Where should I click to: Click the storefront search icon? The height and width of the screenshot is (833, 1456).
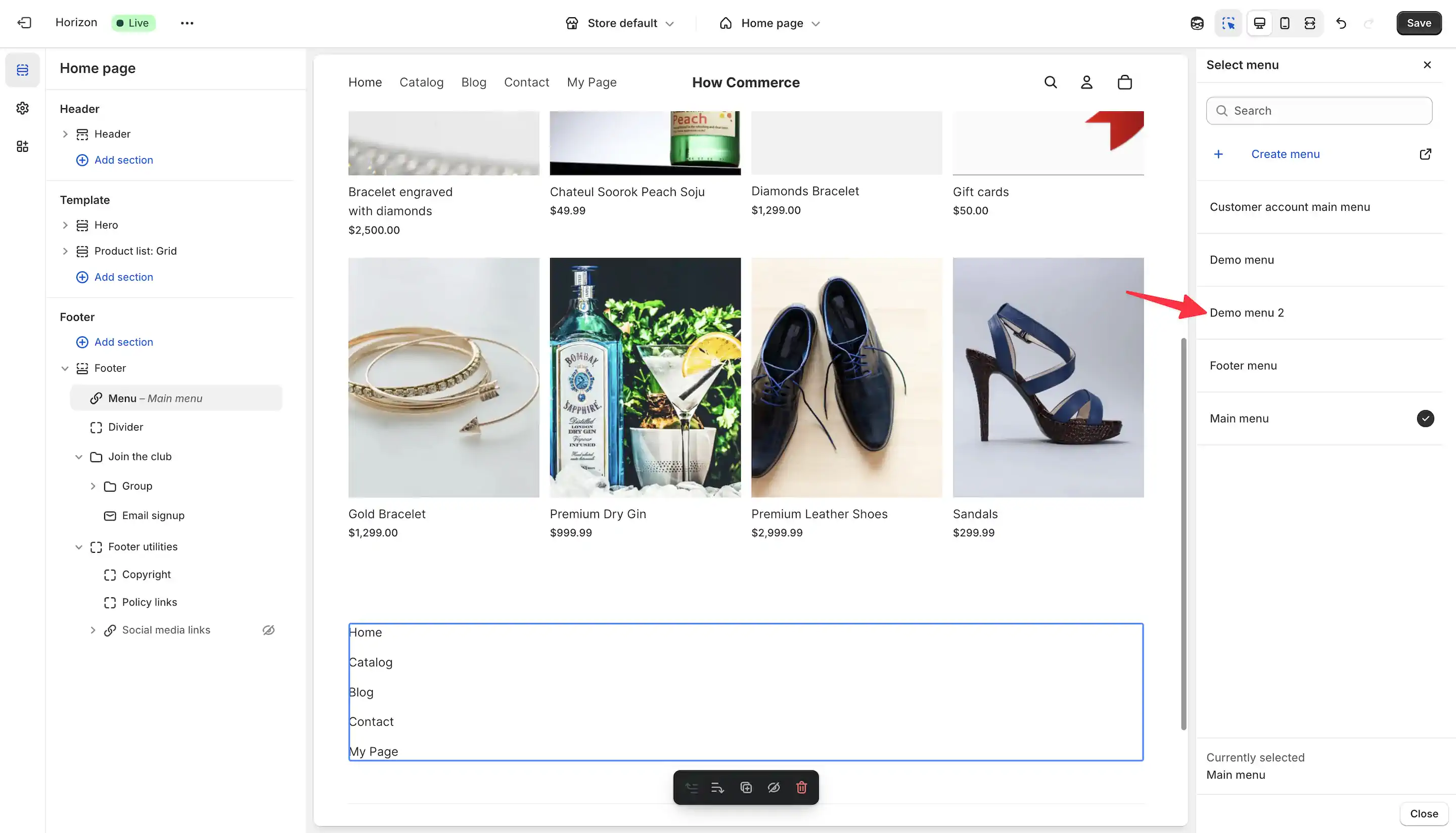click(x=1051, y=82)
